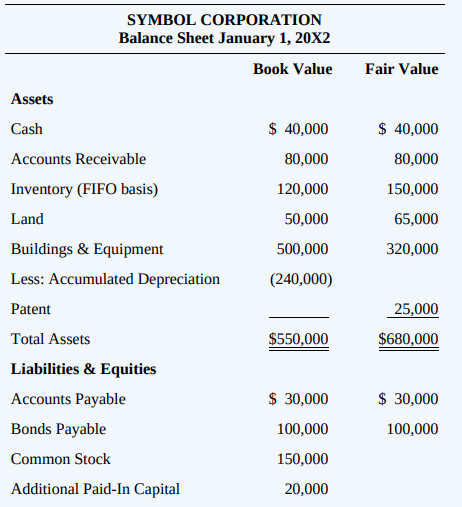Select the Patent fair value 25,000

pyautogui.click(x=416, y=309)
